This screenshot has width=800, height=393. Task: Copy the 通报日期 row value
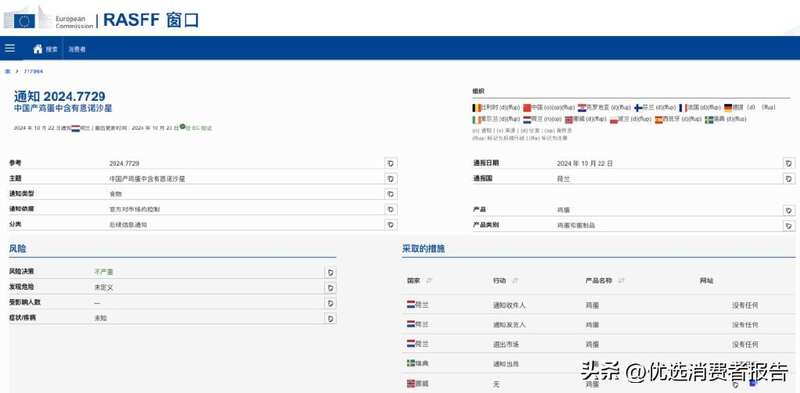pos(789,163)
